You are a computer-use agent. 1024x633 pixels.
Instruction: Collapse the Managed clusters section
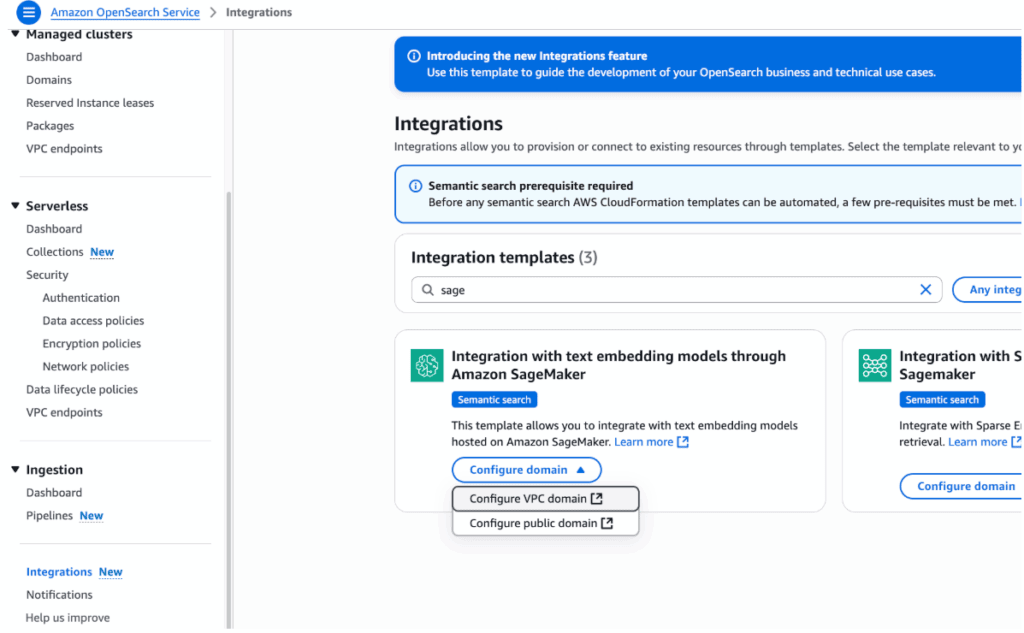14,33
